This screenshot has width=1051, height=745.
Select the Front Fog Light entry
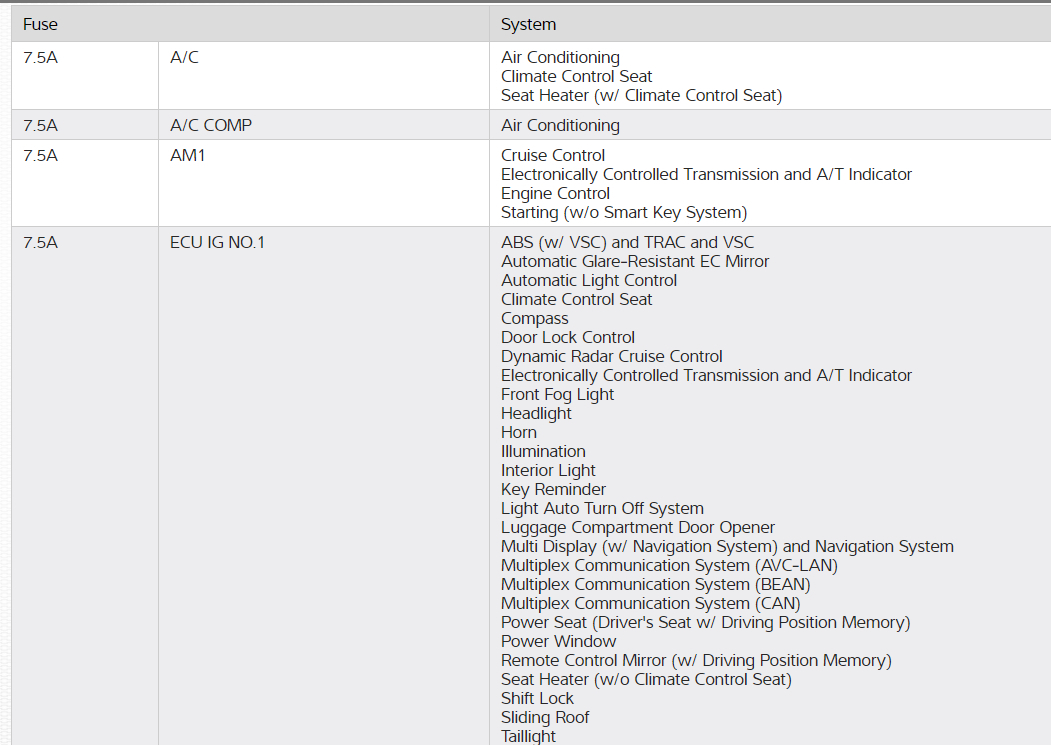(x=557, y=394)
